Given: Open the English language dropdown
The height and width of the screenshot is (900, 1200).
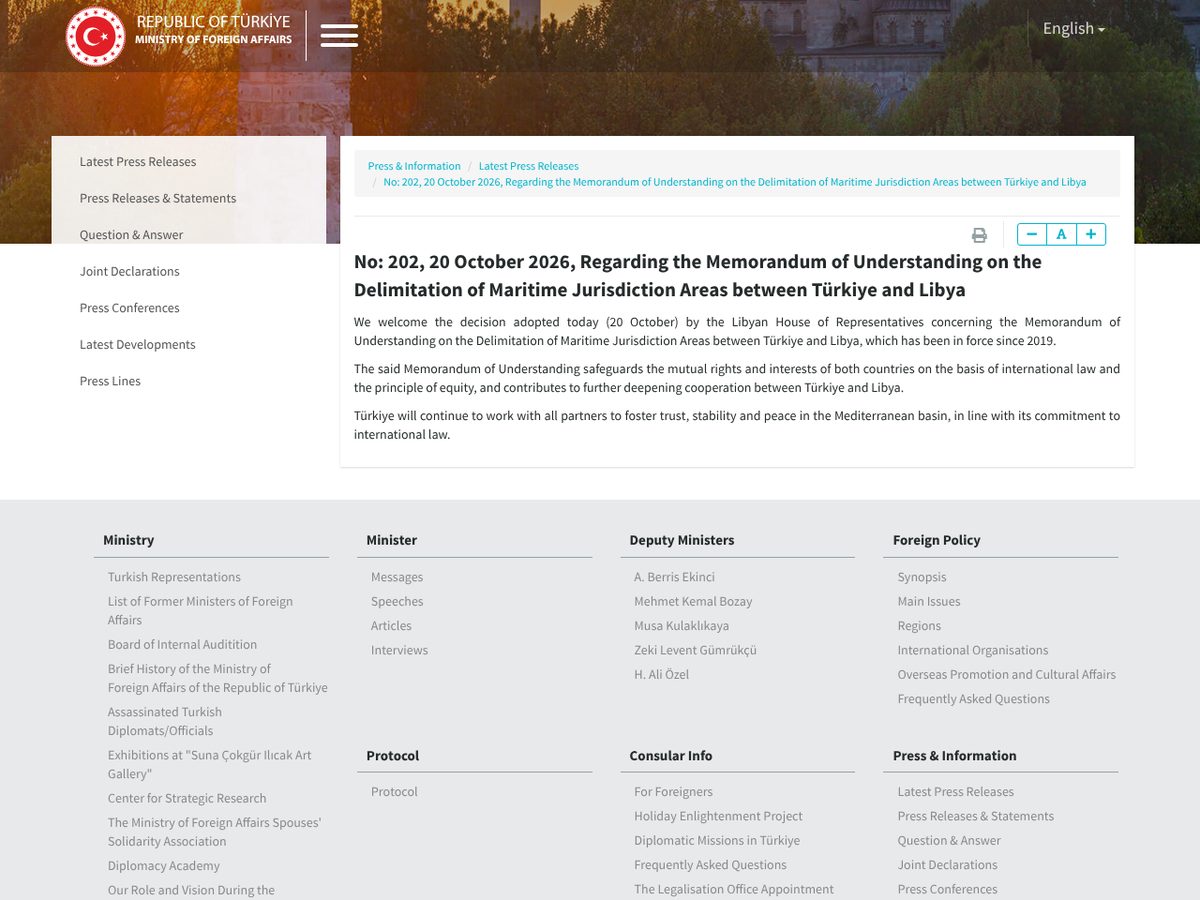Looking at the screenshot, I should click(x=1074, y=28).
